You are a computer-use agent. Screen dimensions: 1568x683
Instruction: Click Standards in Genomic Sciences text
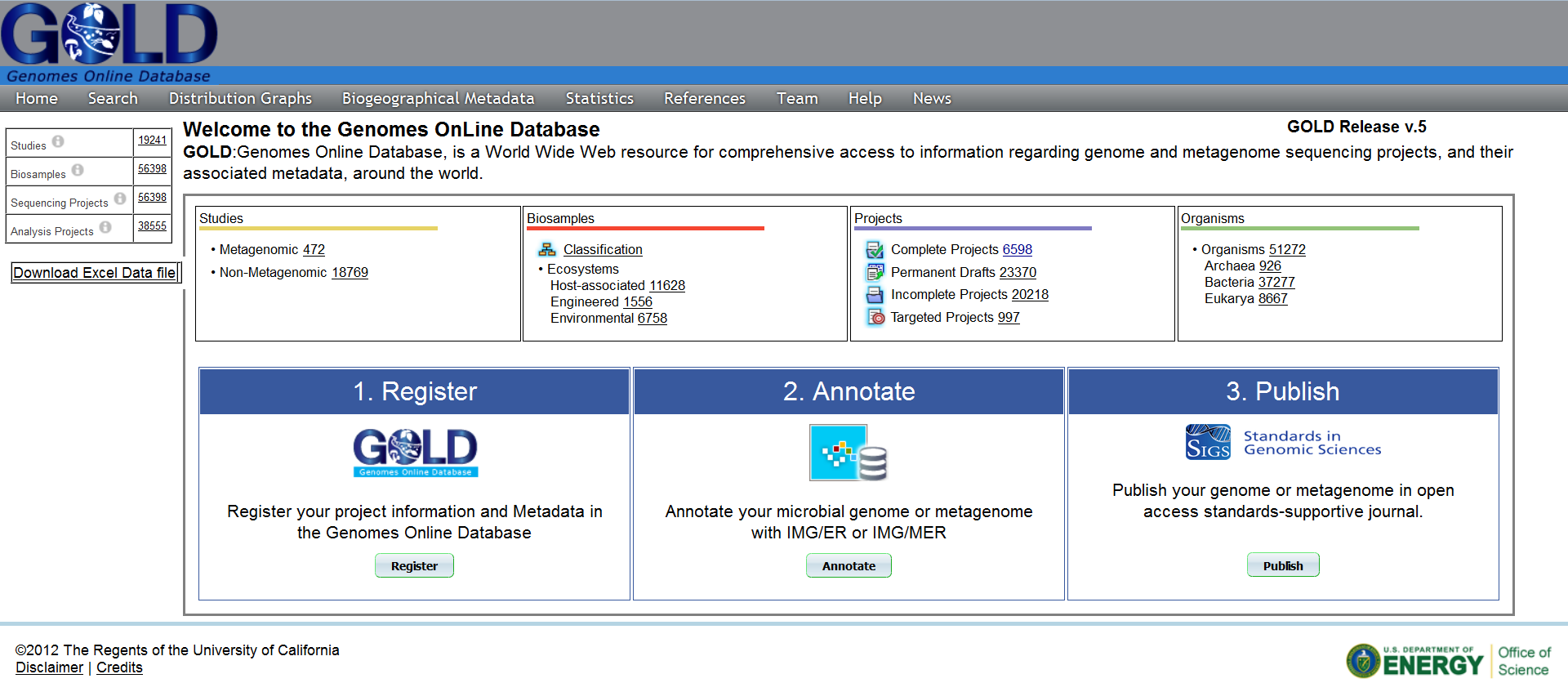pyautogui.click(x=1312, y=443)
